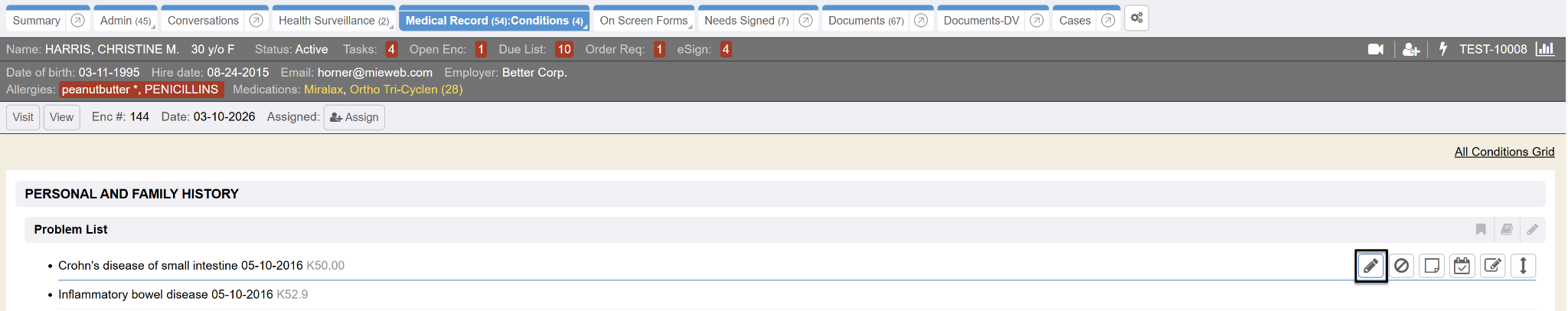This screenshot has height=311, width=1568.
Task: Open the settings gears icon after Cases tab
Action: pos(1136,18)
